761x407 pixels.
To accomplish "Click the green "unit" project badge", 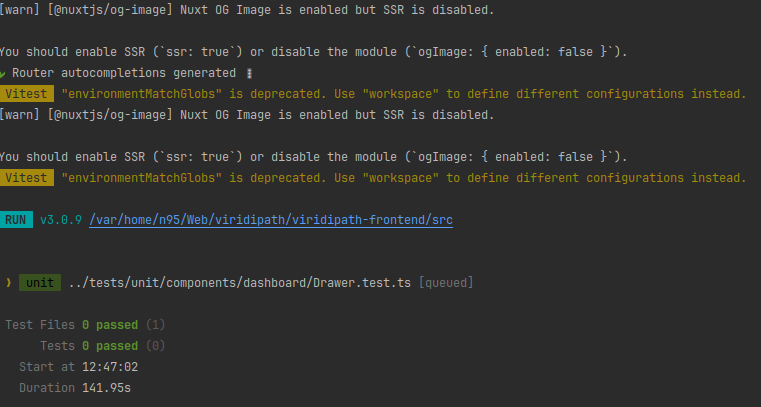I will [x=40, y=283].
